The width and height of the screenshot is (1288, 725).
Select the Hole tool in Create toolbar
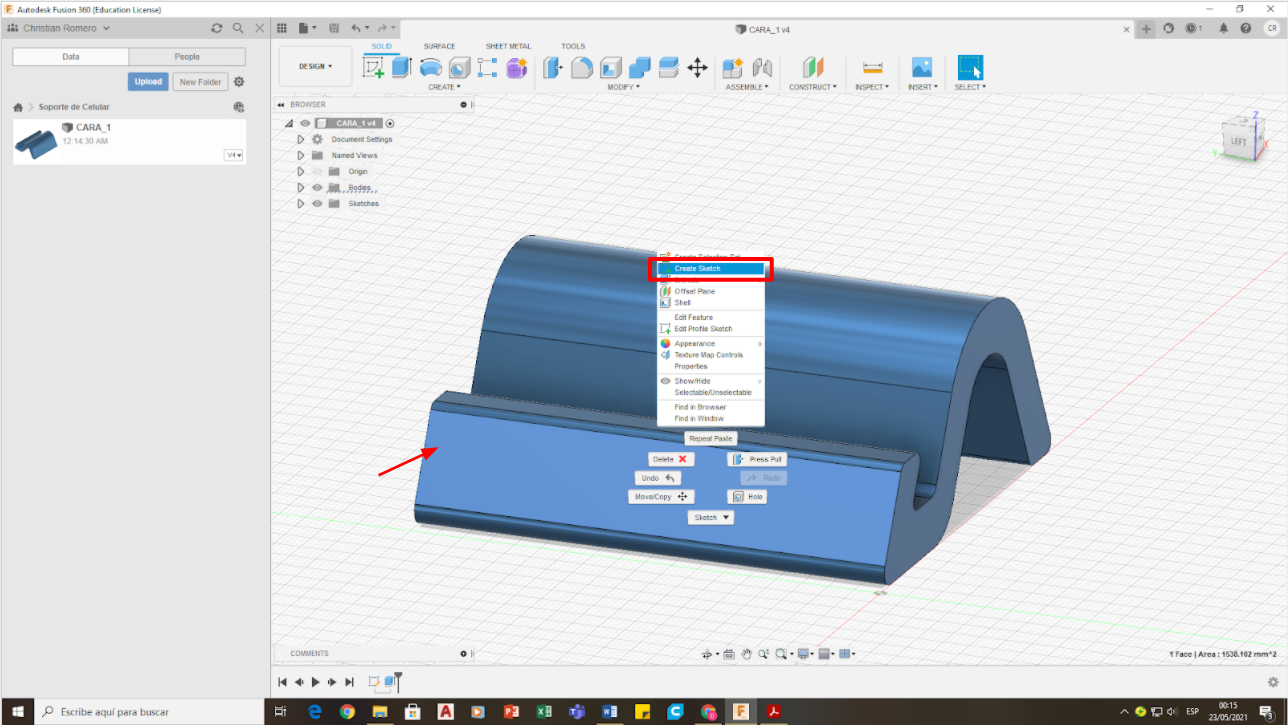pos(459,67)
